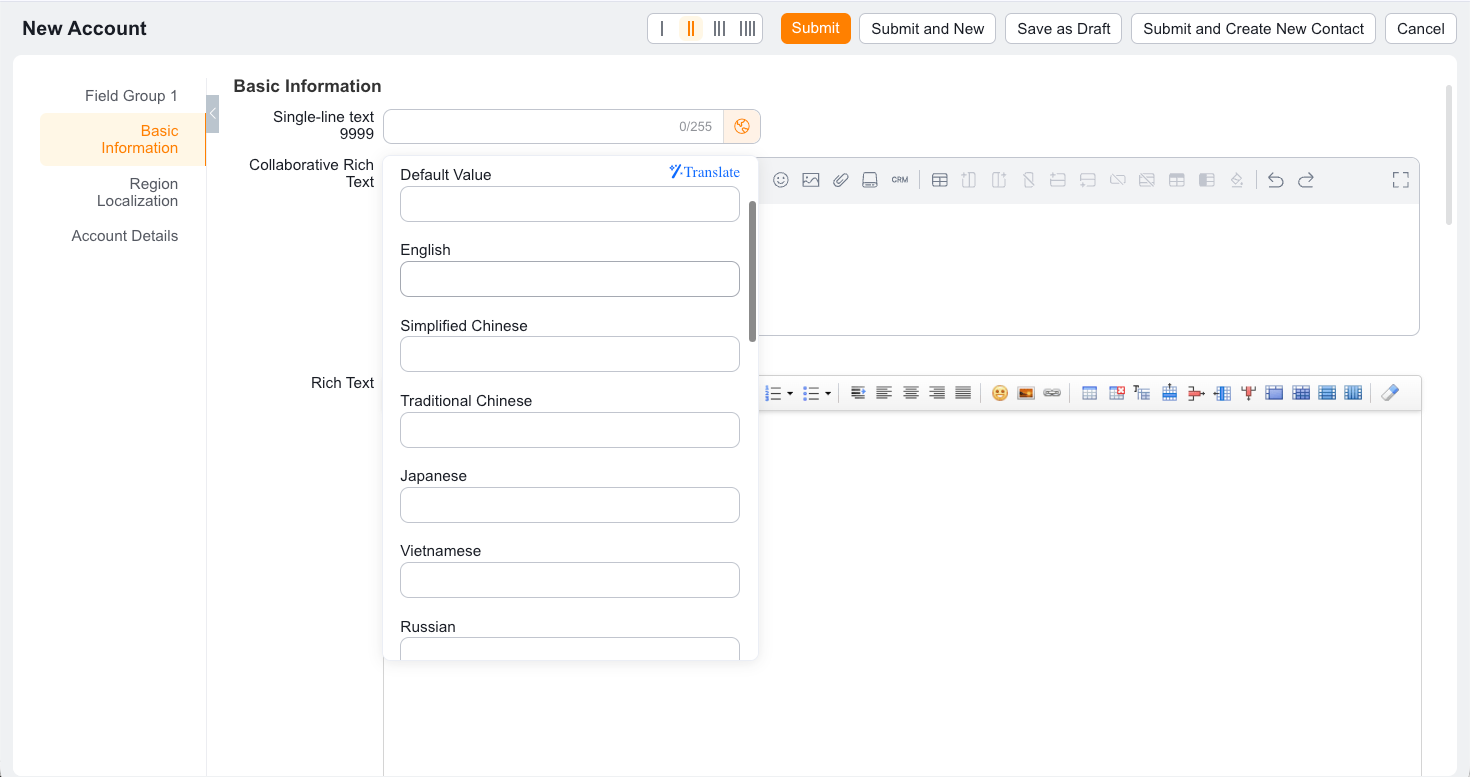Insert hyperlink chain icon in Rich Text toolbar
This screenshot has width=1470, height=777.
click(1052, 393)
